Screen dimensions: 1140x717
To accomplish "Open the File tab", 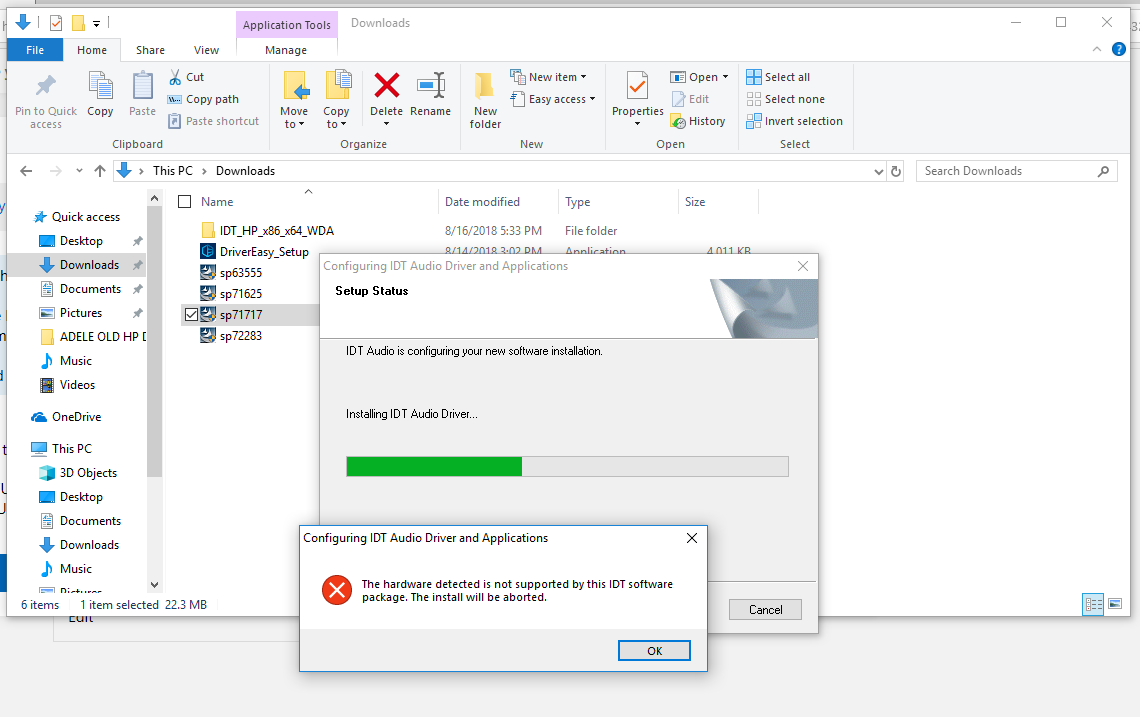I will point(35,49).
